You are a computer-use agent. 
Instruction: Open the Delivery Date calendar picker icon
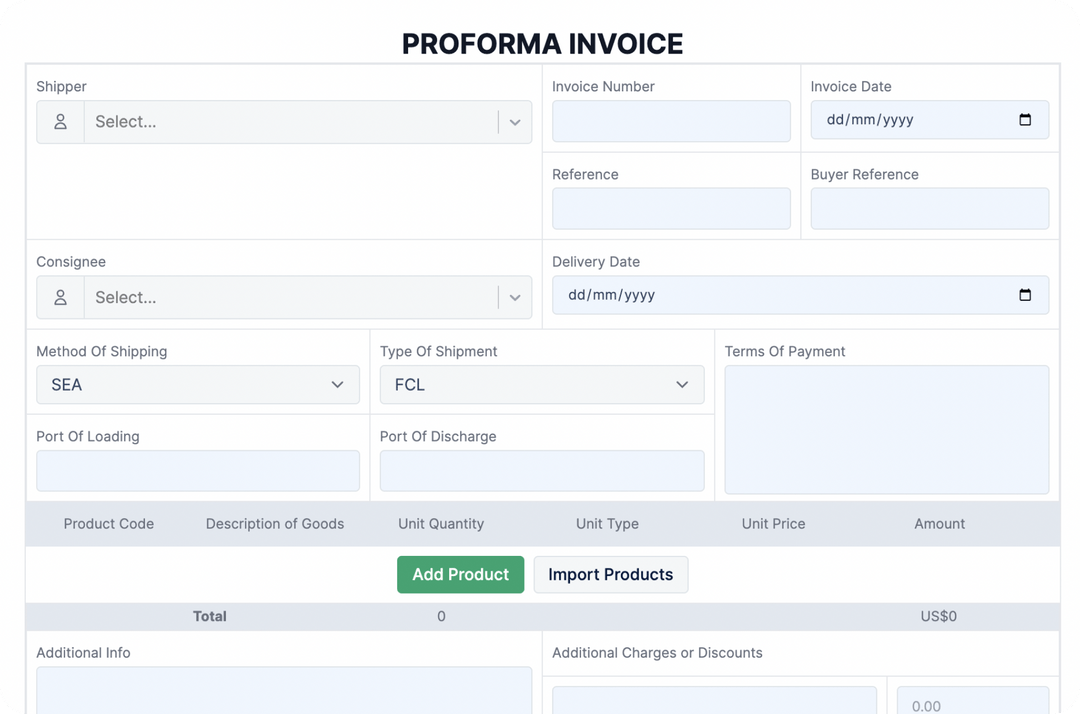1024,295
